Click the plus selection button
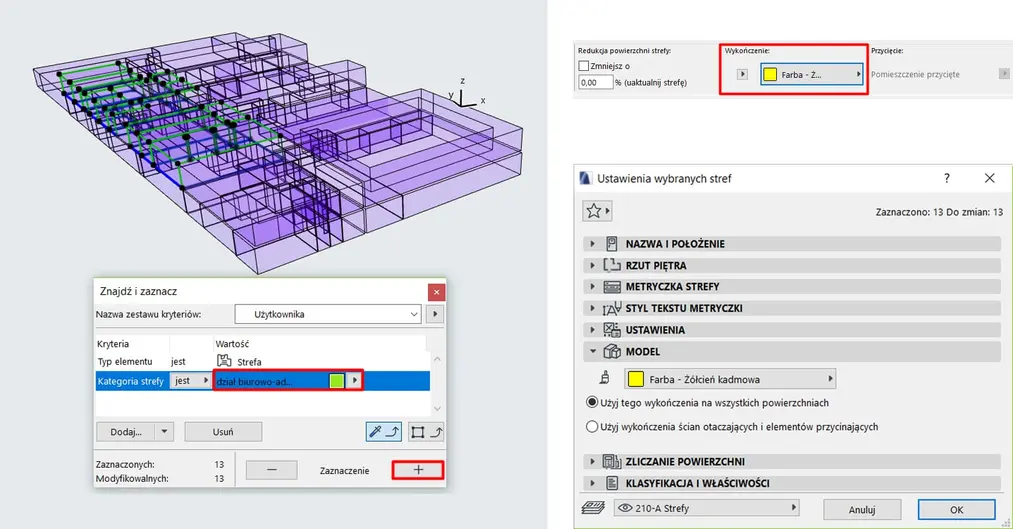Image resolution: width=1013 pixels, height=529 pixels. click(x=418, y=470)
